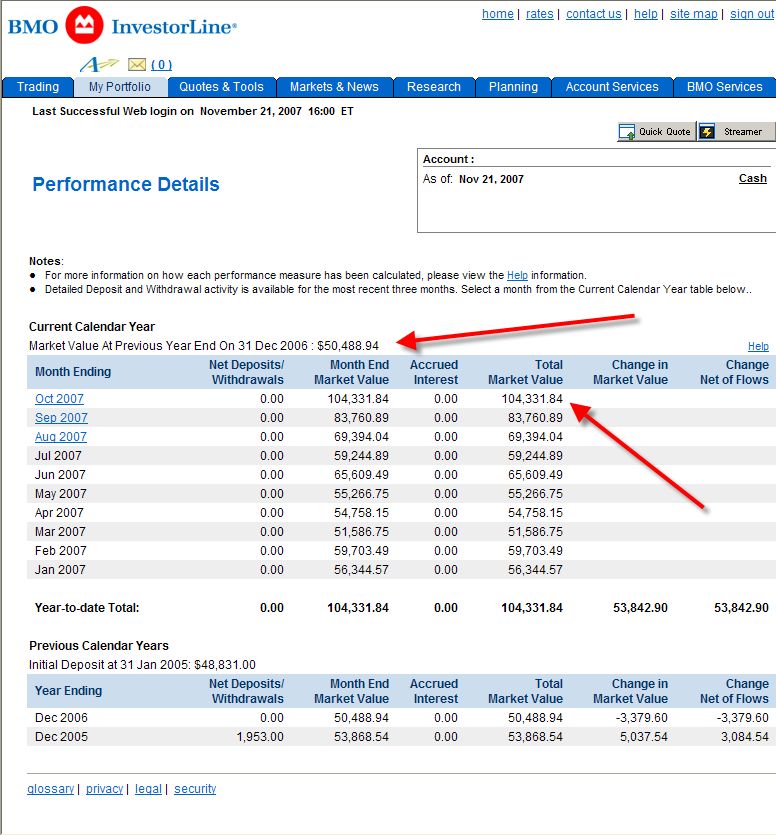
Task: Click Help link above the table
Action: click(x=758, y=347)
